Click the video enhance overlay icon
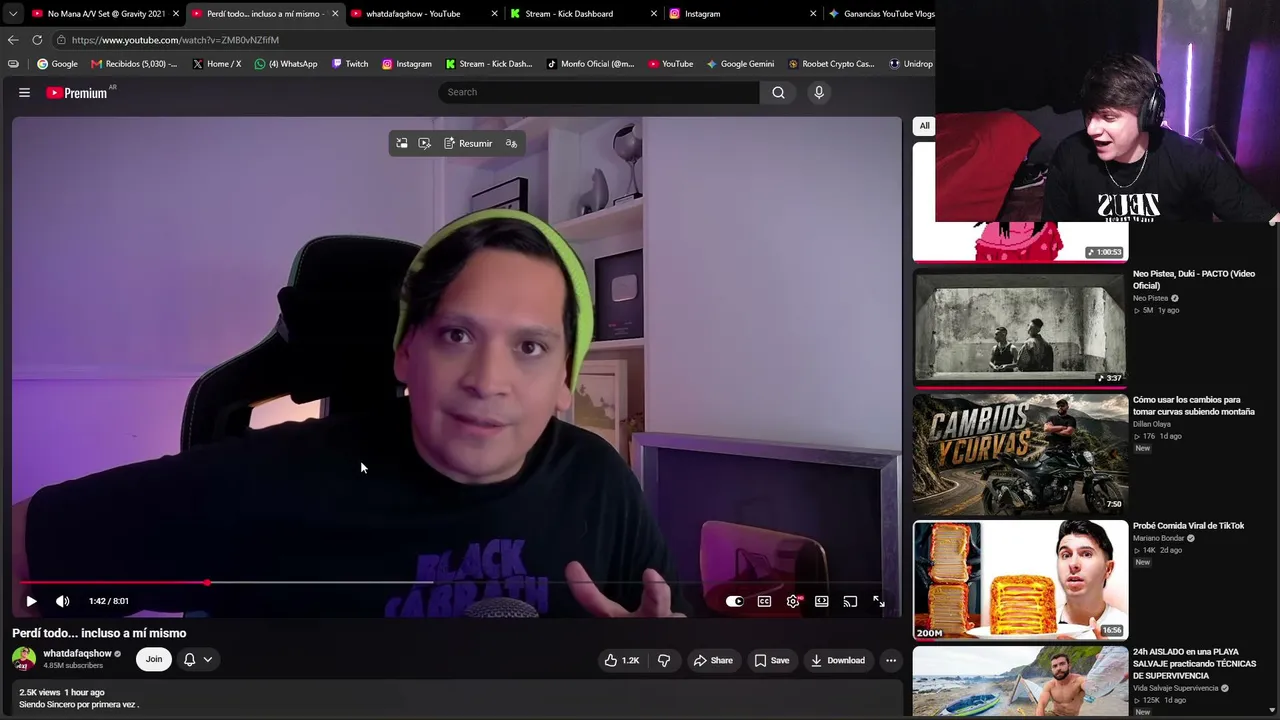This screenshot has width=1280, height=720. click(425, 143)
